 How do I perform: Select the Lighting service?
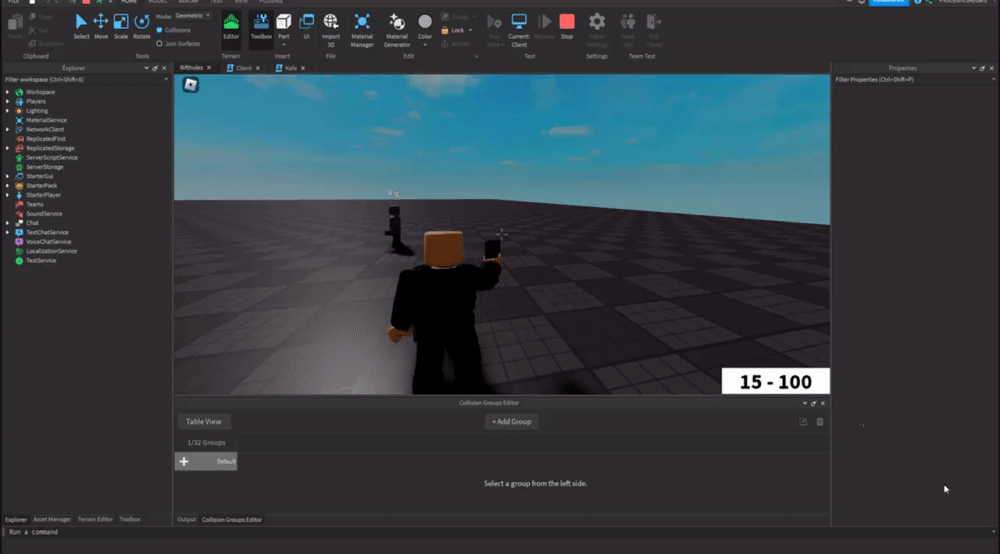[x=37, y=111]
